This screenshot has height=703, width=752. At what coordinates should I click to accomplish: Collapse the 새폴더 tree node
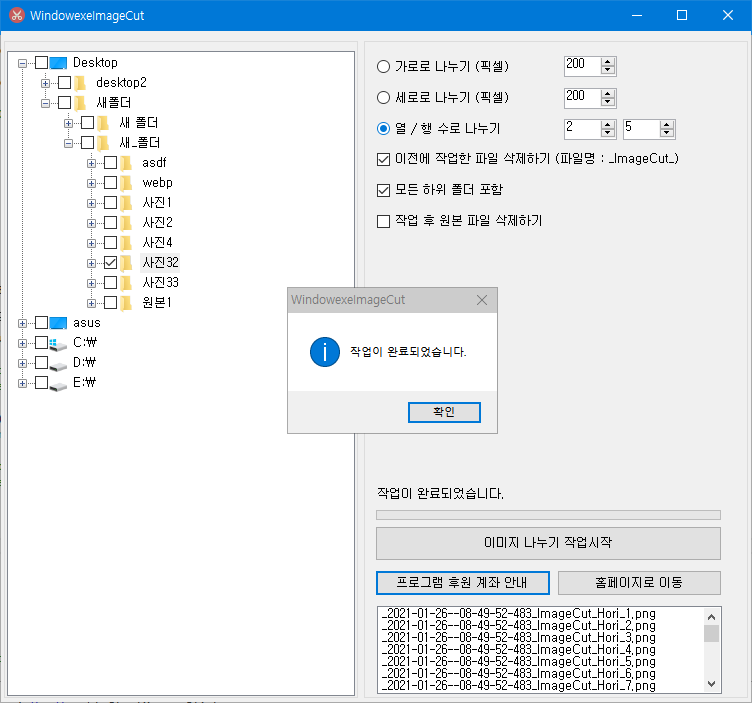(45, 103)
